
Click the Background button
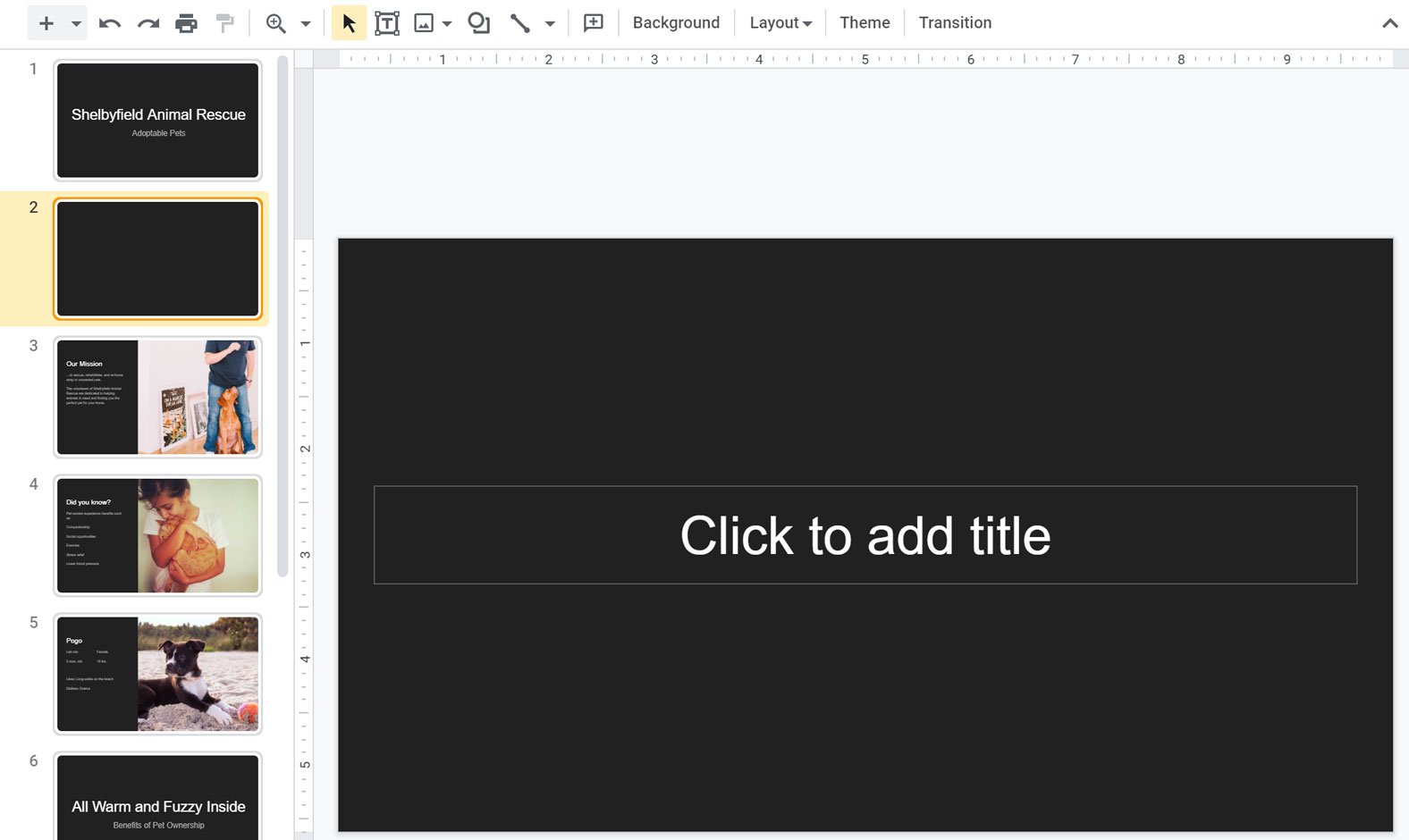(676, 23)
